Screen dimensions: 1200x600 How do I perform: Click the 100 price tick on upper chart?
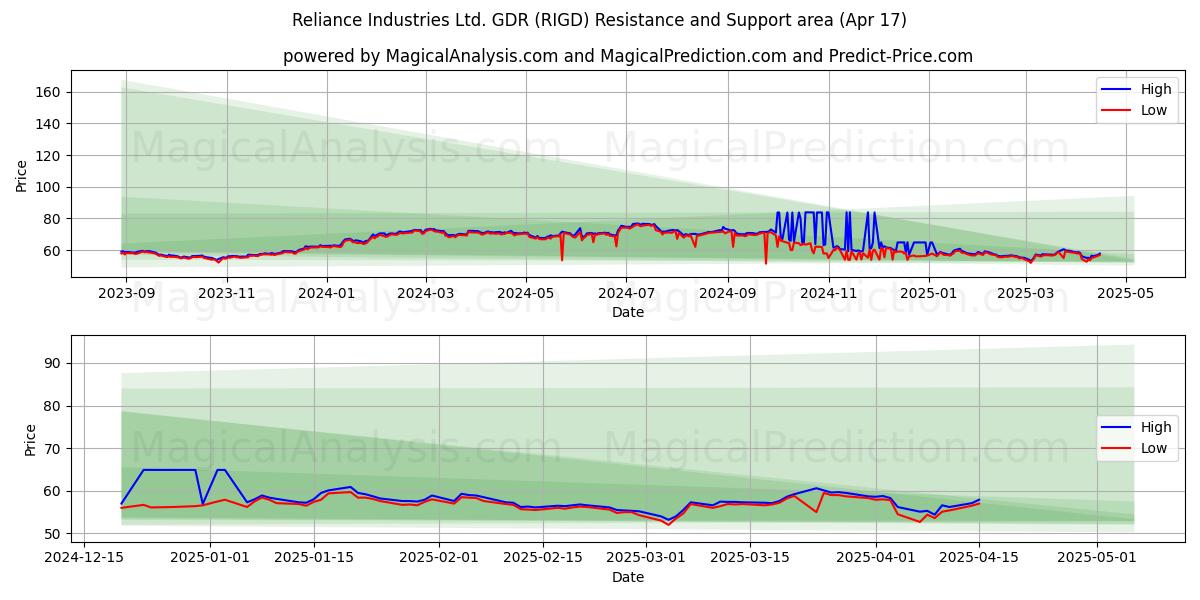49,187
